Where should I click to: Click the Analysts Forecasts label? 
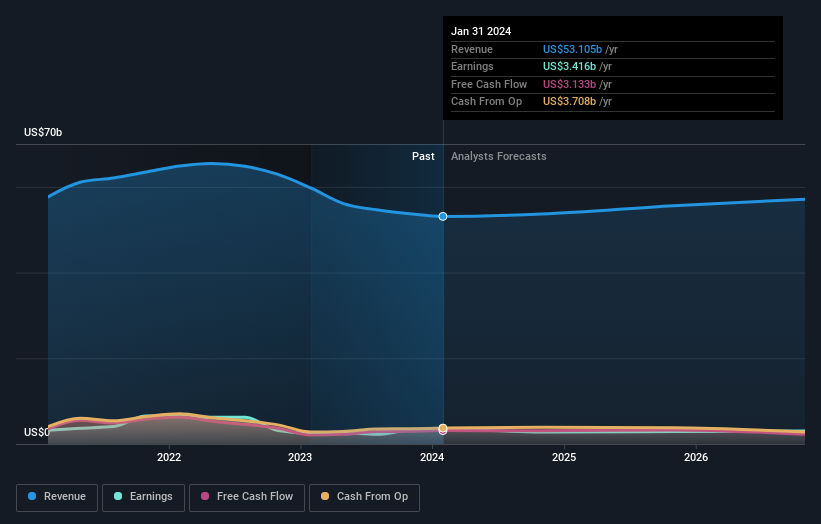click(498, 156)
